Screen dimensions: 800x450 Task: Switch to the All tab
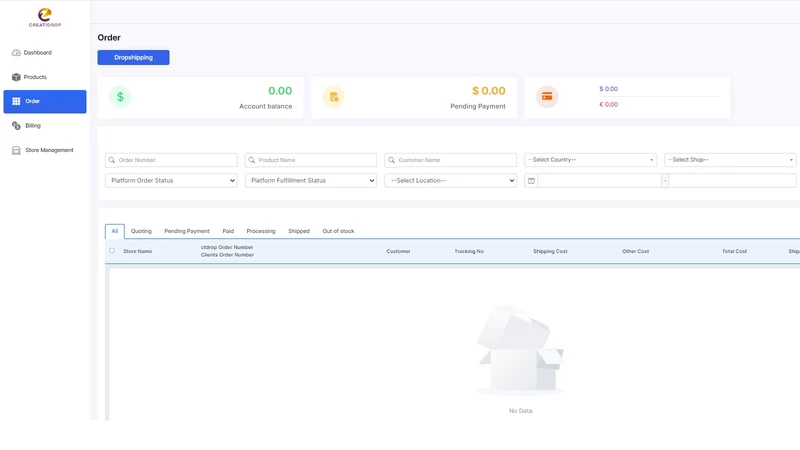(115, 231)
